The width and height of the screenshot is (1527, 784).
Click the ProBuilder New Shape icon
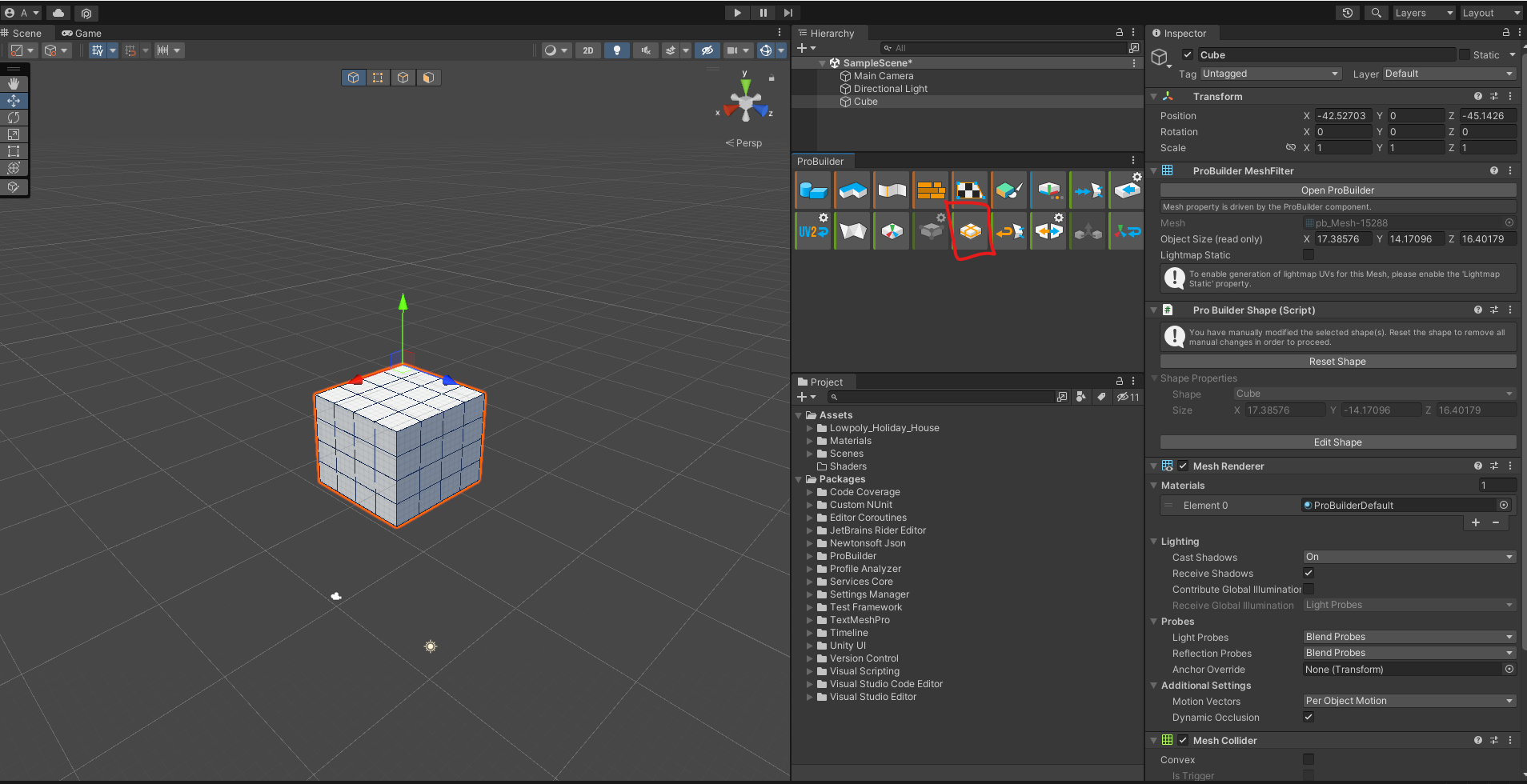click(813, 190)
